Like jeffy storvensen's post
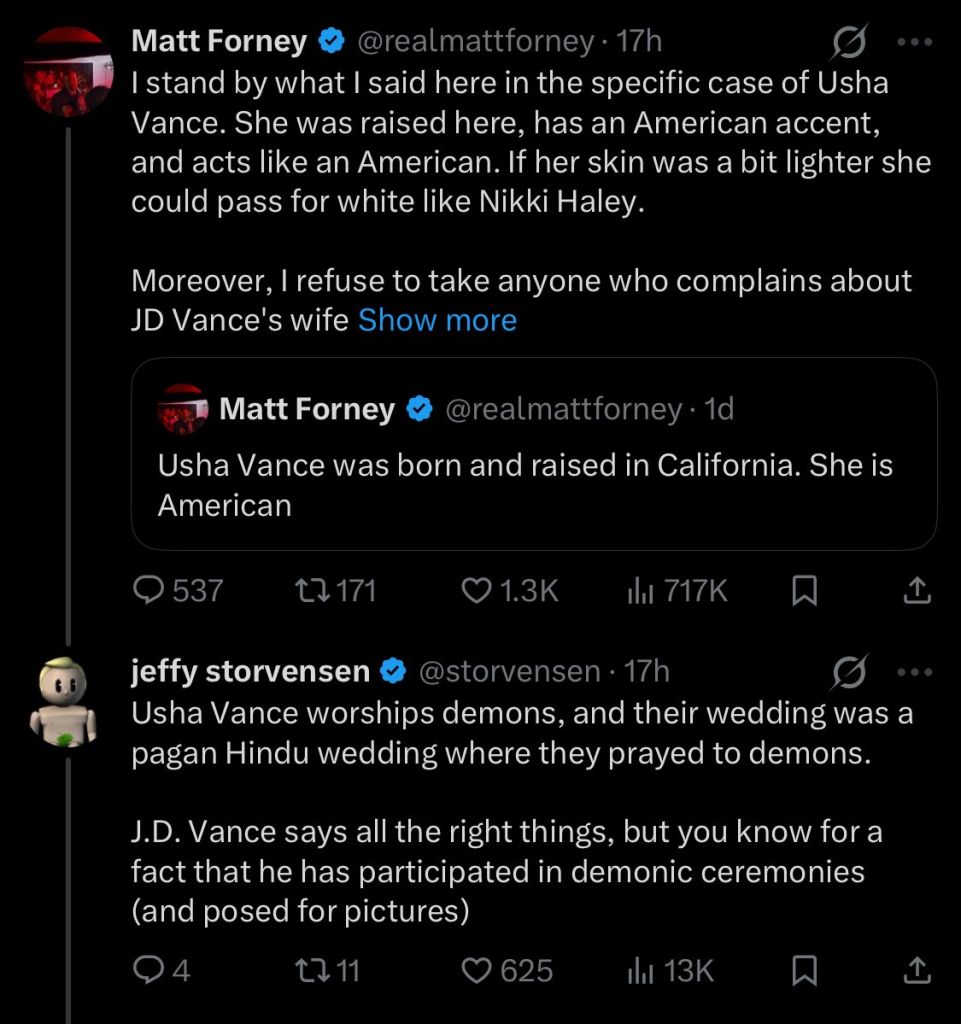This screenshot has height=1024, width=961. [476, 970]
